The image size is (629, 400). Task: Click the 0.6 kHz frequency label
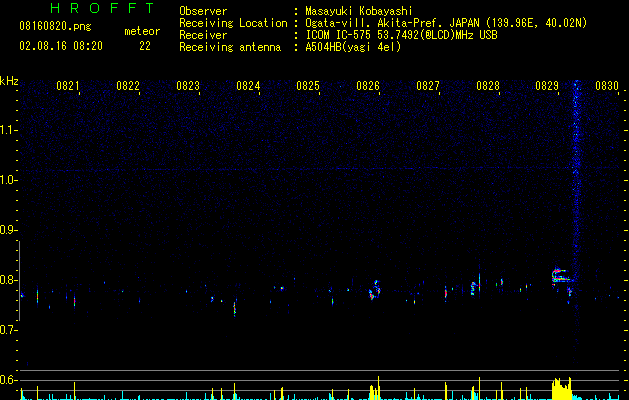(x=8, y=380)
